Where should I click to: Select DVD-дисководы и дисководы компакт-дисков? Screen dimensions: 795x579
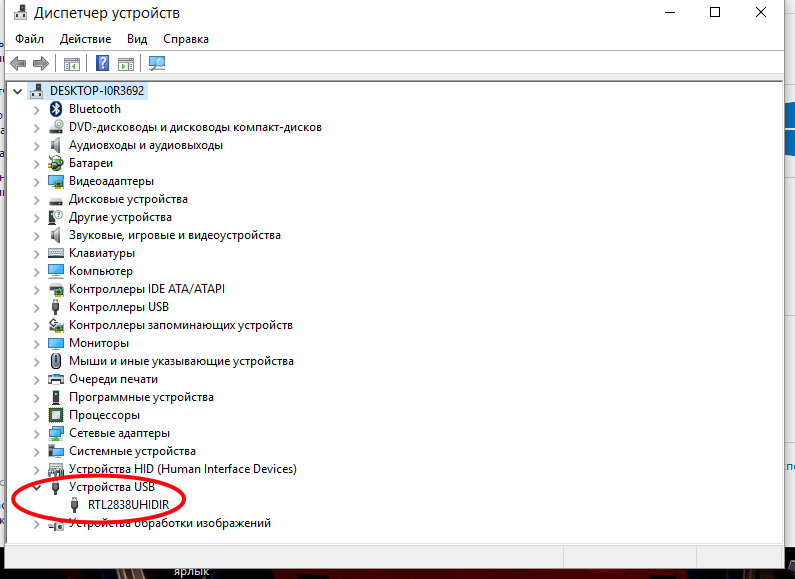195,127
